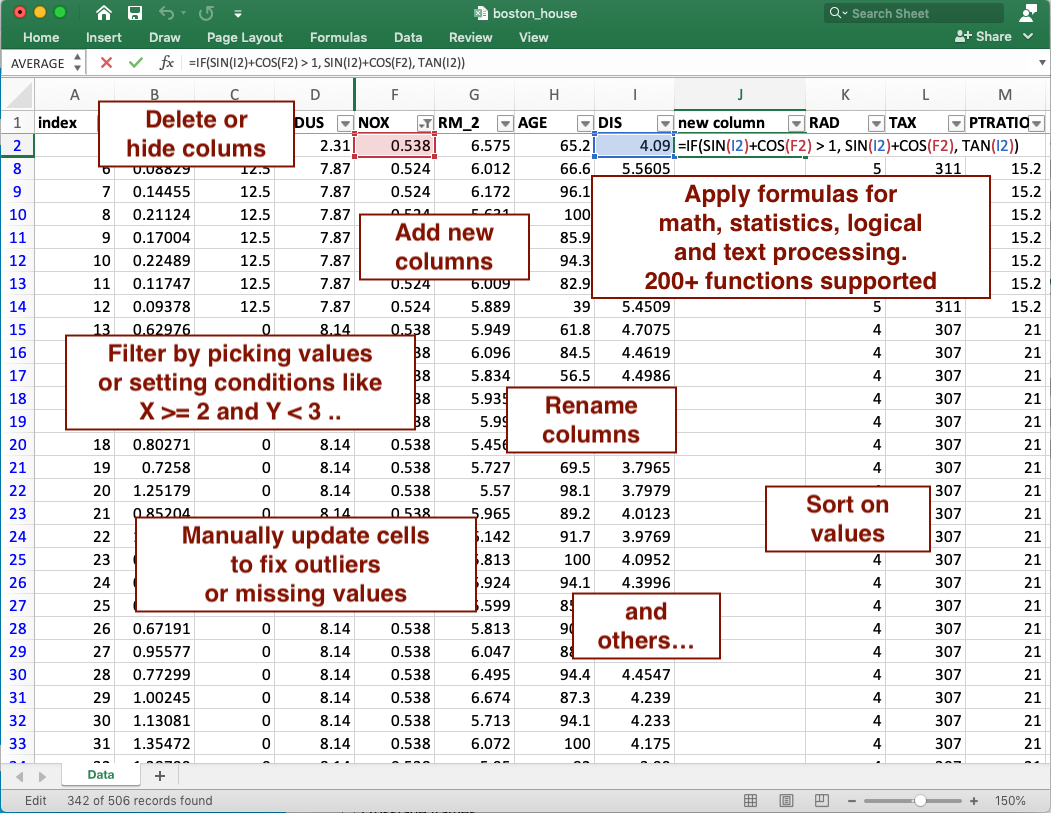
Task: Confirm the formula with the green checkmark icon
Action: pyautogui.click(x=135, y=62)
